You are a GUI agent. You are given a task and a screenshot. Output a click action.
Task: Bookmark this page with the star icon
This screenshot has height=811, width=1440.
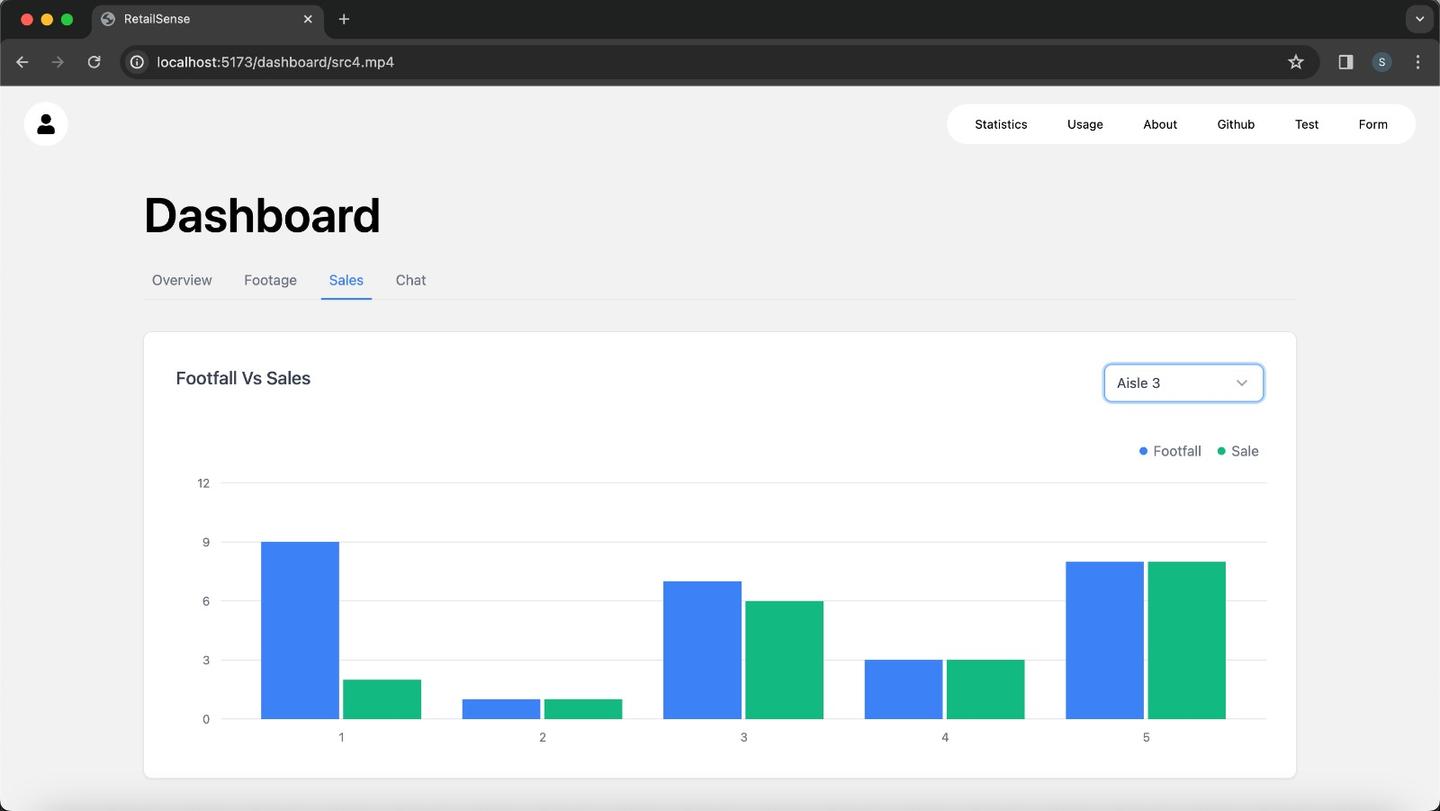[x=1296, y=62]
